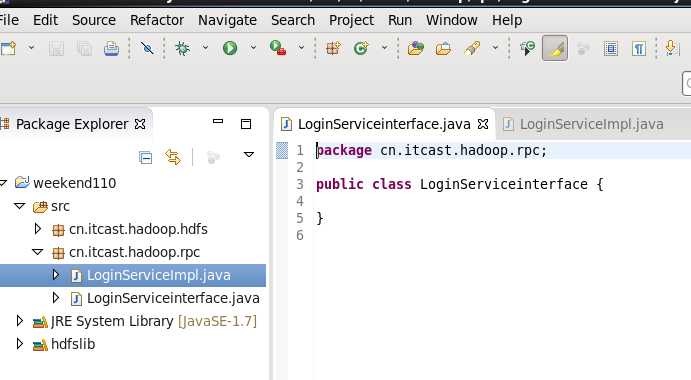Expand JRE System Library node
Image resolution: width=691 pixels, height=380 pixels.
[19, 320]
